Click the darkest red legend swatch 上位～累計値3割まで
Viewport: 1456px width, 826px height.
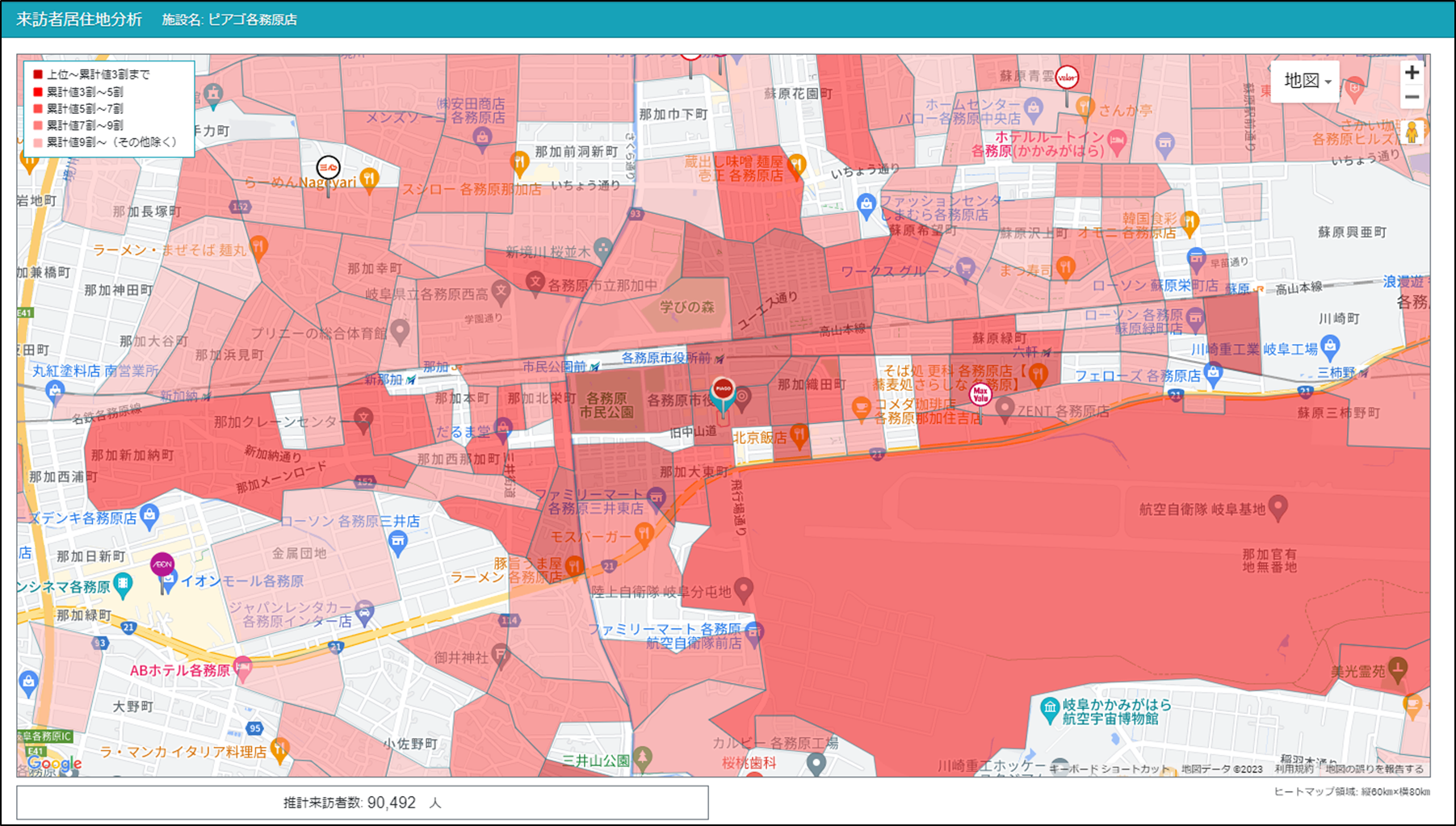[38, 74]
